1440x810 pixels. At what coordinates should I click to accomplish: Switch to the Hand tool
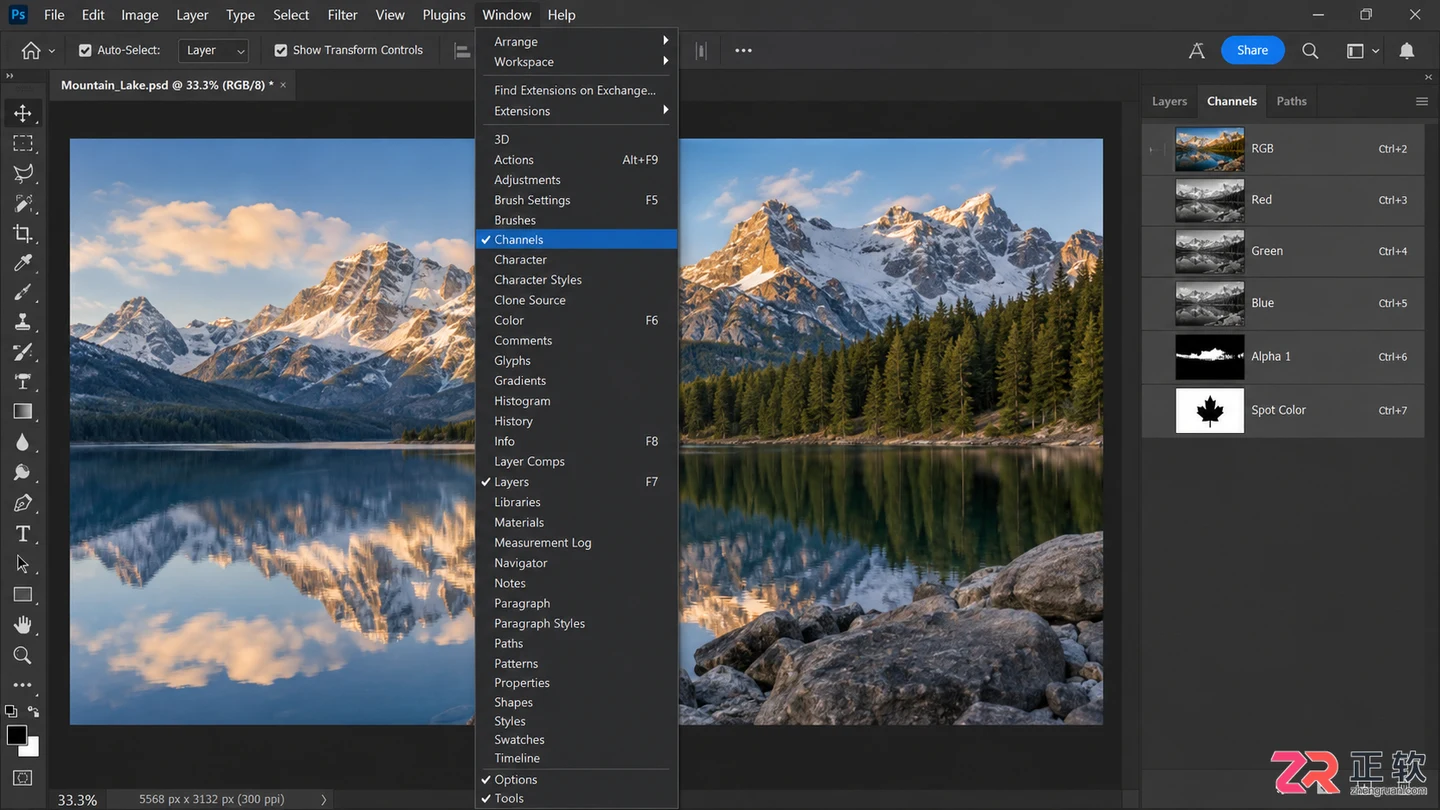tap(23, 625)
